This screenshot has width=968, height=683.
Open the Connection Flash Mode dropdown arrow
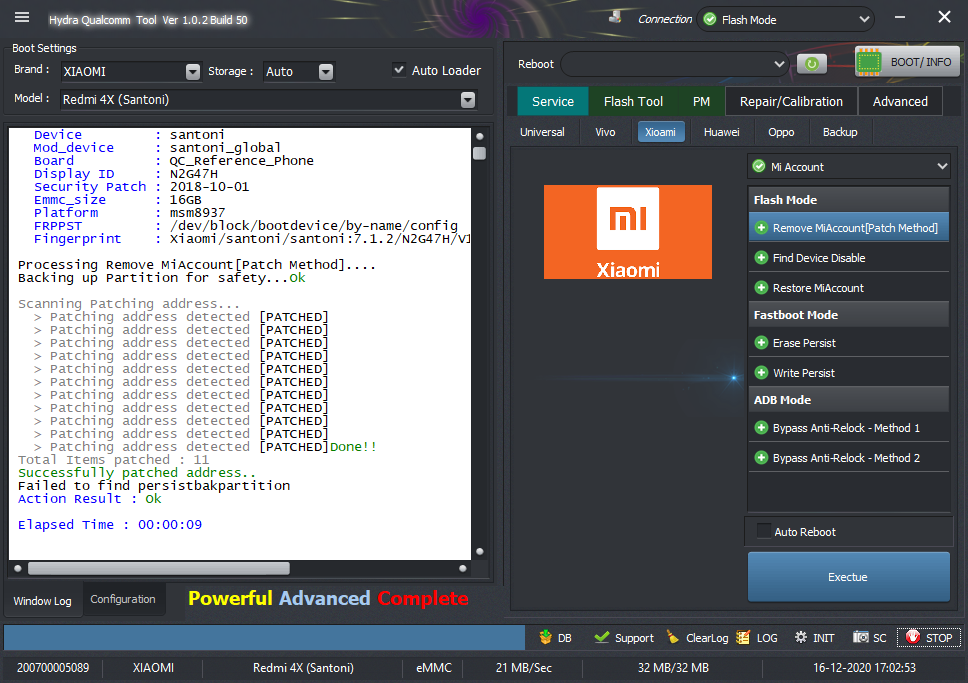[864, 19]
